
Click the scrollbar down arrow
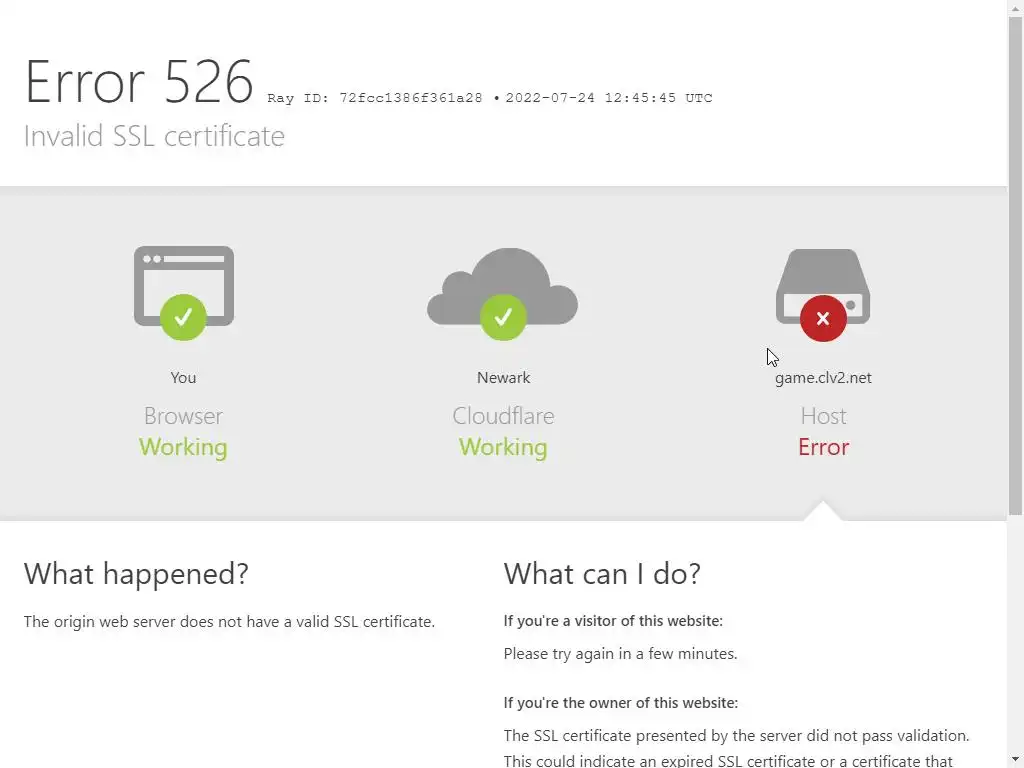1016,761
